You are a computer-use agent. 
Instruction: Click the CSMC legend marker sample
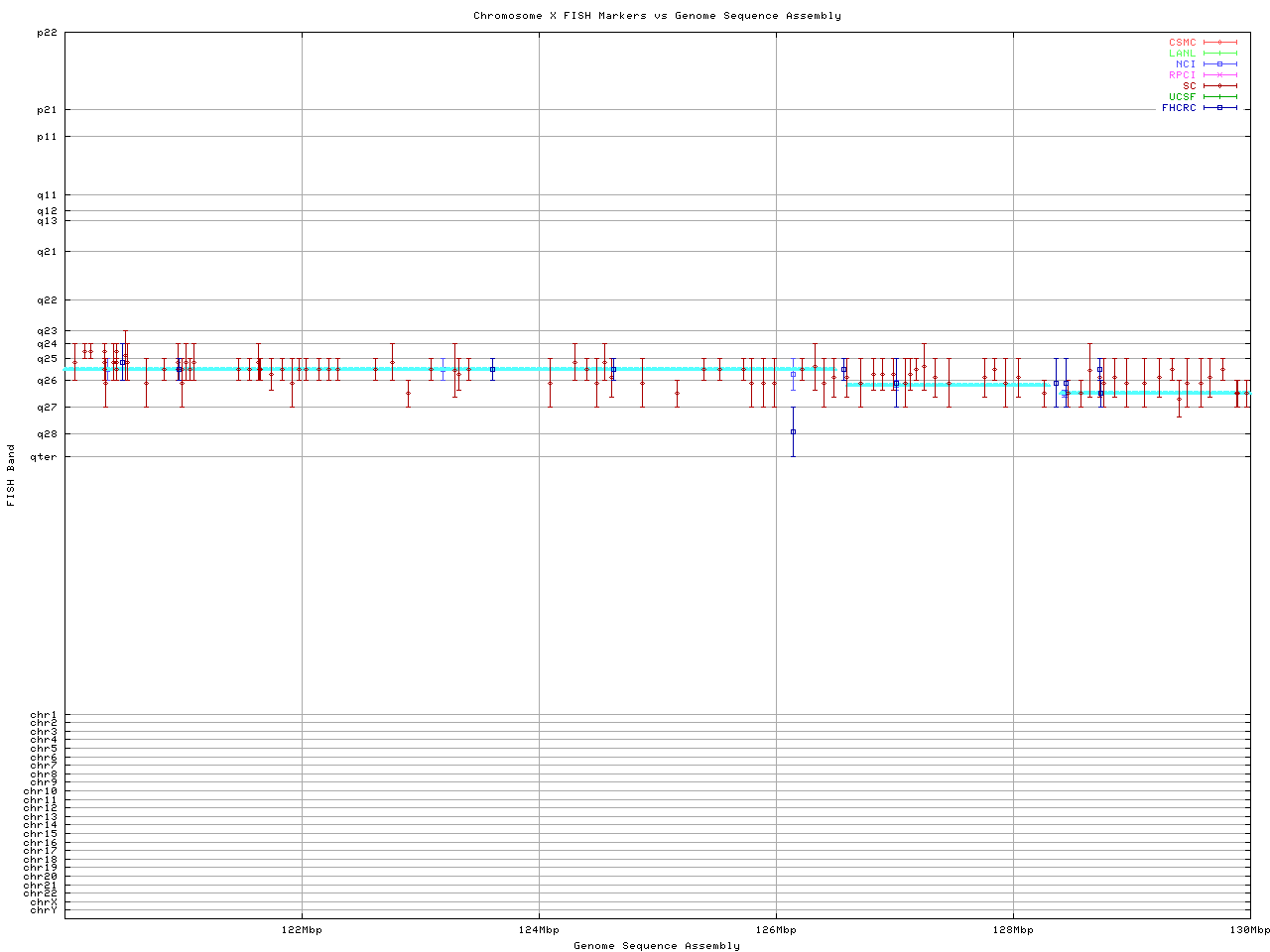[1219, 43]
